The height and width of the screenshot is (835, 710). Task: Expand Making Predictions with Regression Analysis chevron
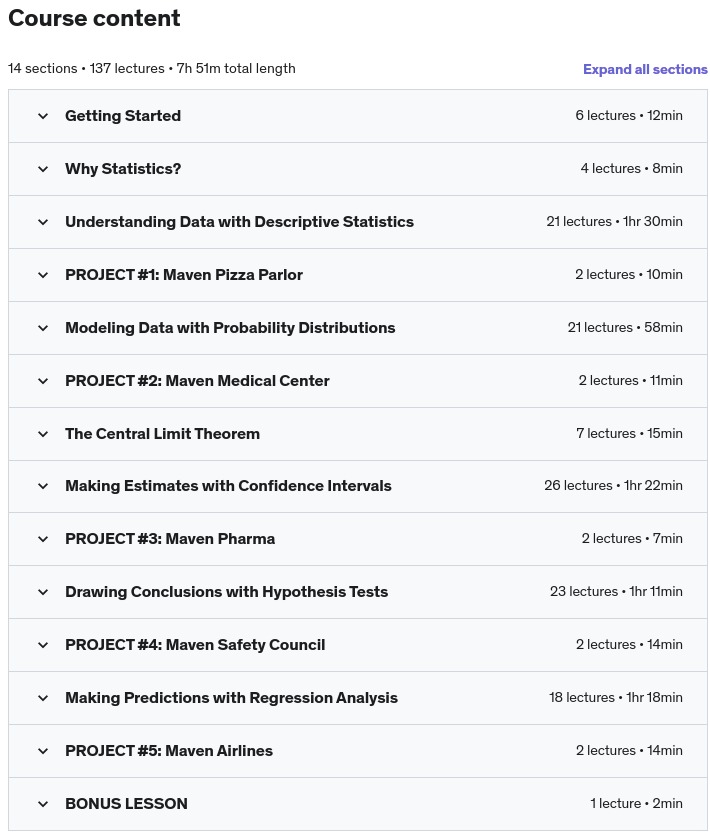click(43, 698)
